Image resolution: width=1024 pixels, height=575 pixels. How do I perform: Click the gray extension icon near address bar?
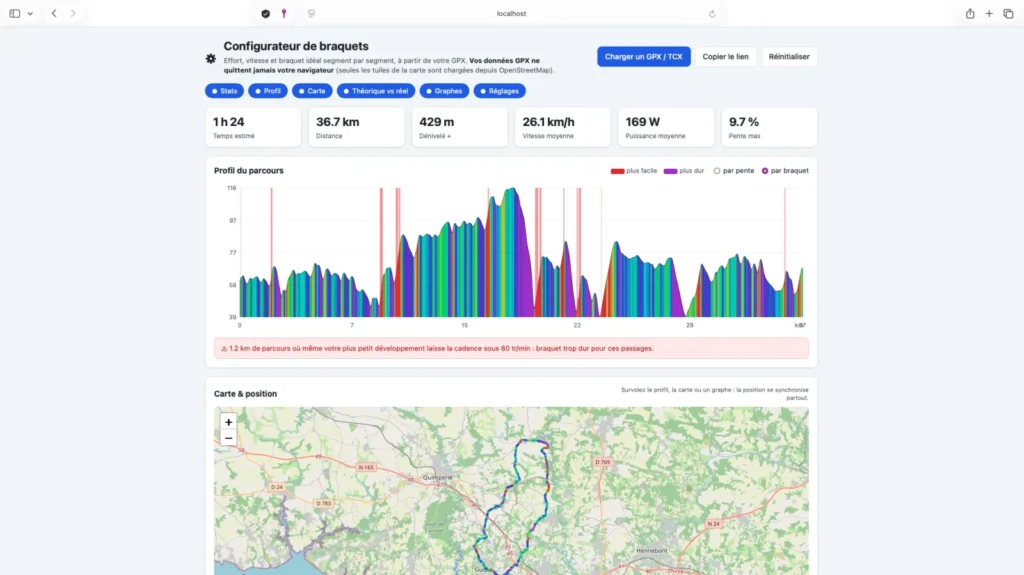tap(312, 13)
